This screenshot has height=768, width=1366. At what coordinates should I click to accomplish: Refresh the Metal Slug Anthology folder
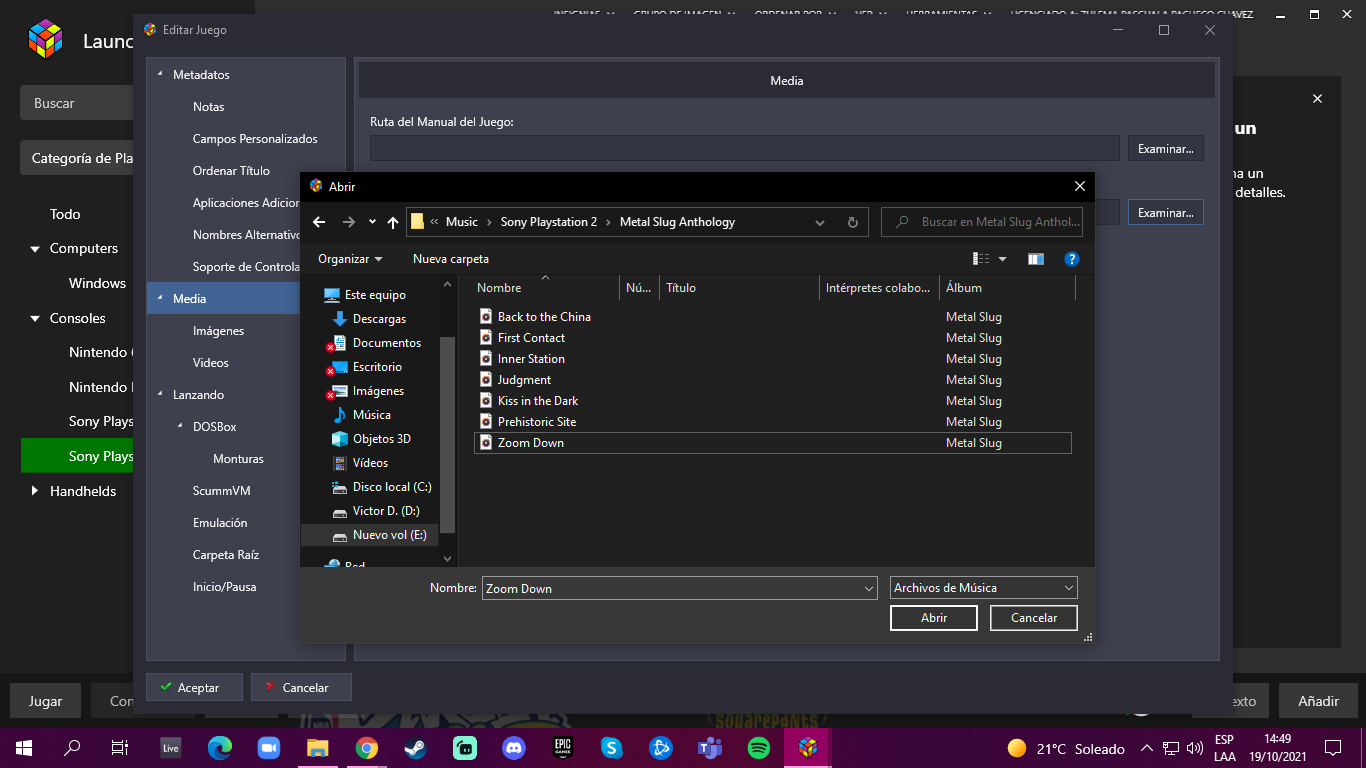pyautogui.click(x=852, y=222)
